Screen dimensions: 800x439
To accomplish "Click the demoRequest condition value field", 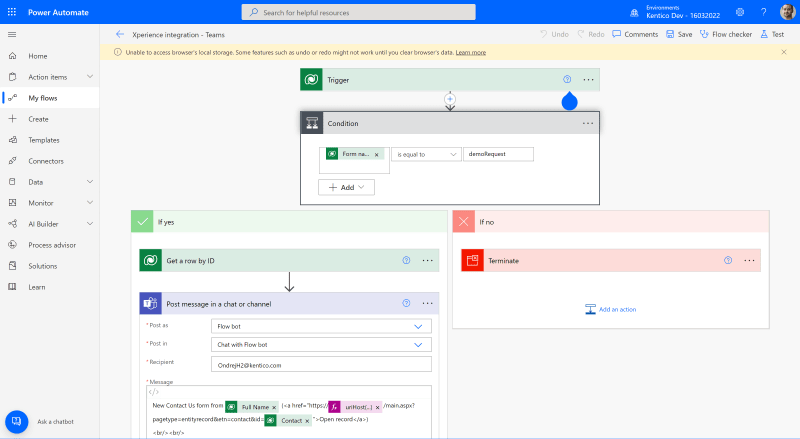I will coord(498,154).
